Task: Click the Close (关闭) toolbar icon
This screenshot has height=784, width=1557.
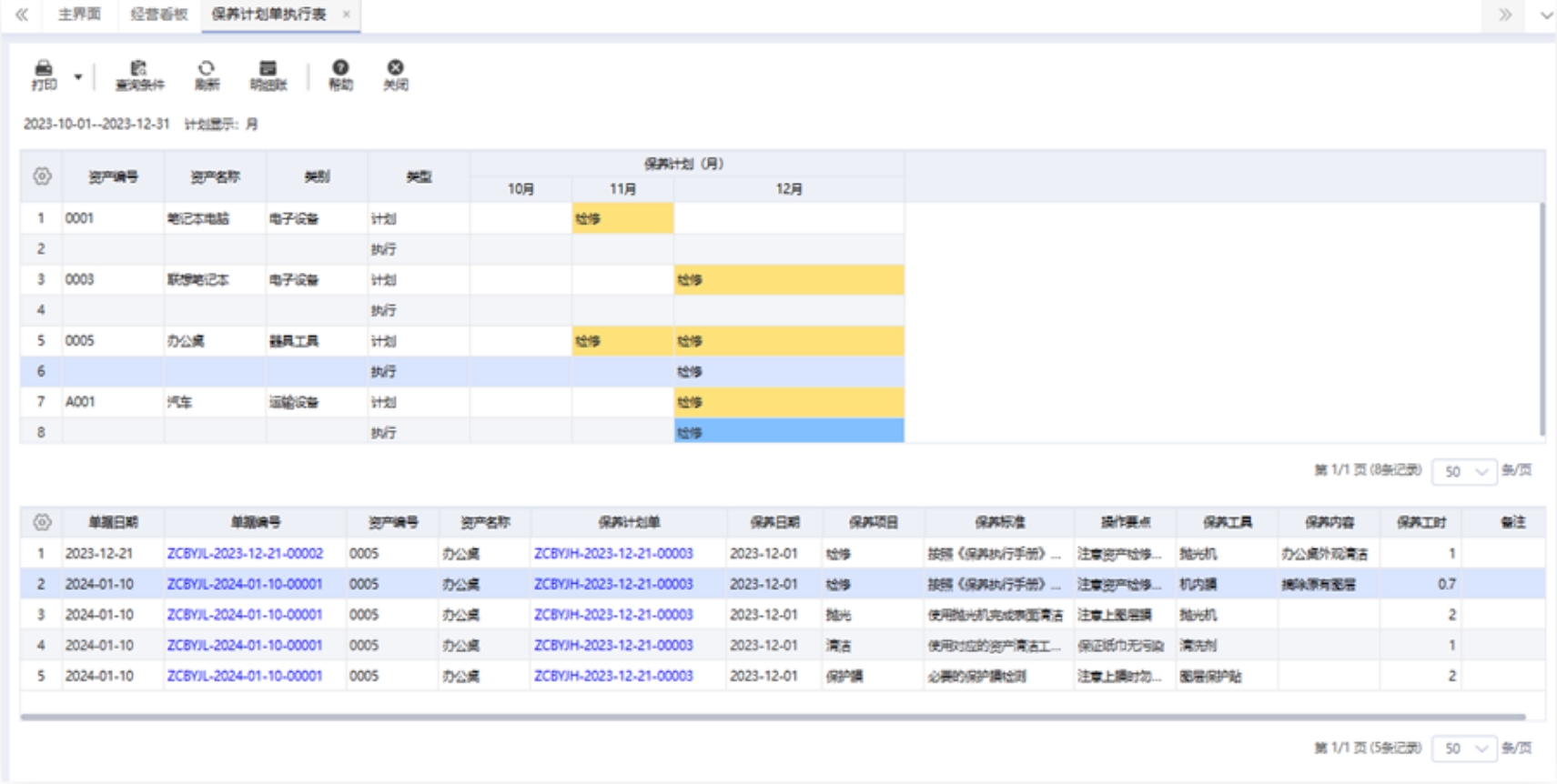Action: [x=395, y=75]
